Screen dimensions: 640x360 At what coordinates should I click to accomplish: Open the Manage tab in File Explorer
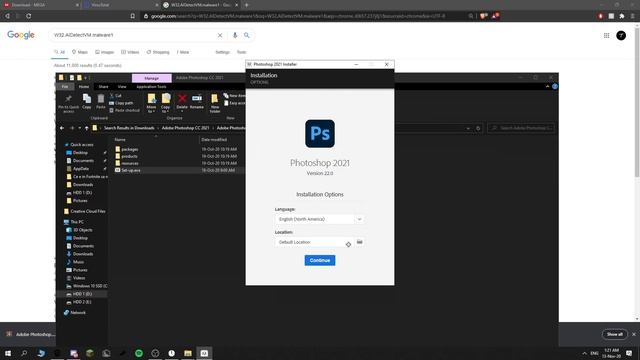pos(151,78)
